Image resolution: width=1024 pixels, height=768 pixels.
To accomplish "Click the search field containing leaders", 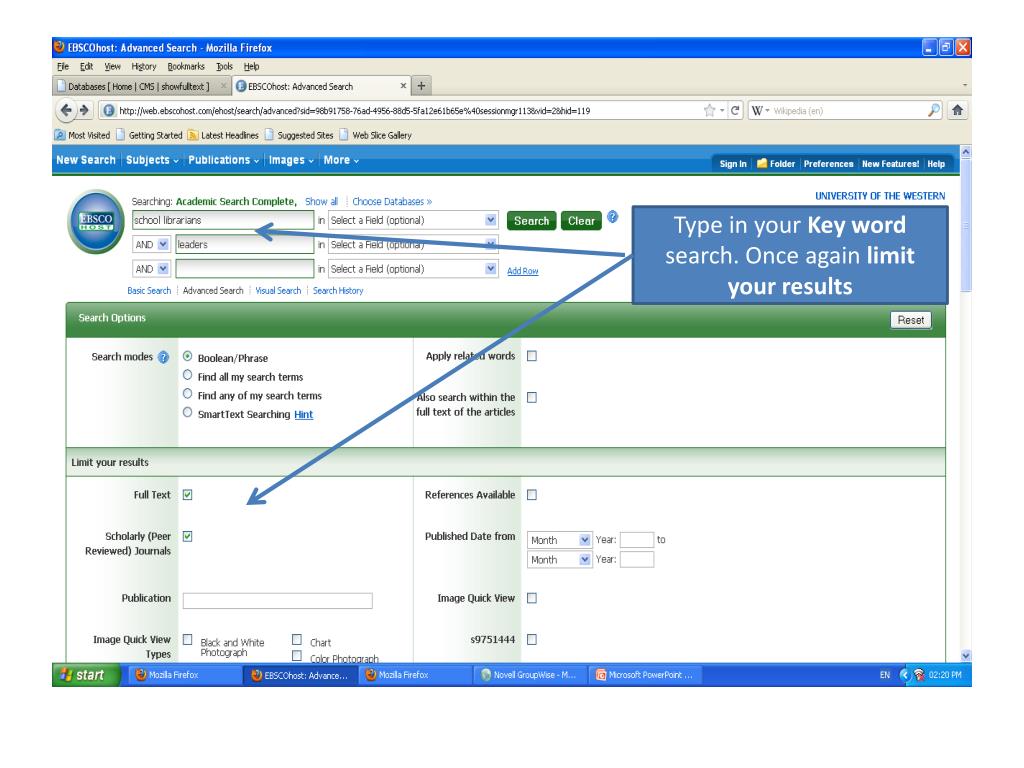I will [x=244, y=245].
